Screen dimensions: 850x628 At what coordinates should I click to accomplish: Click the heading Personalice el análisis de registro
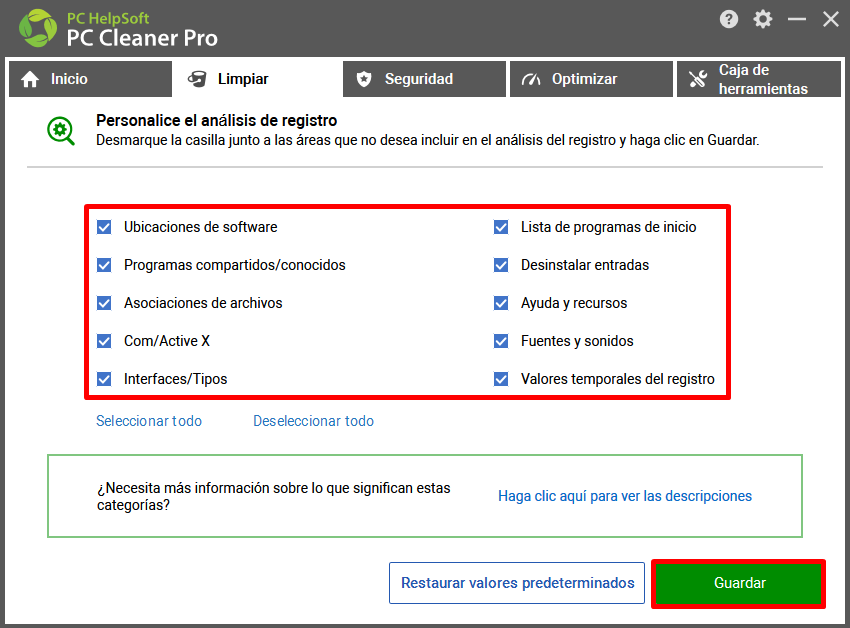pyautogui.click(x=217, y=120)
